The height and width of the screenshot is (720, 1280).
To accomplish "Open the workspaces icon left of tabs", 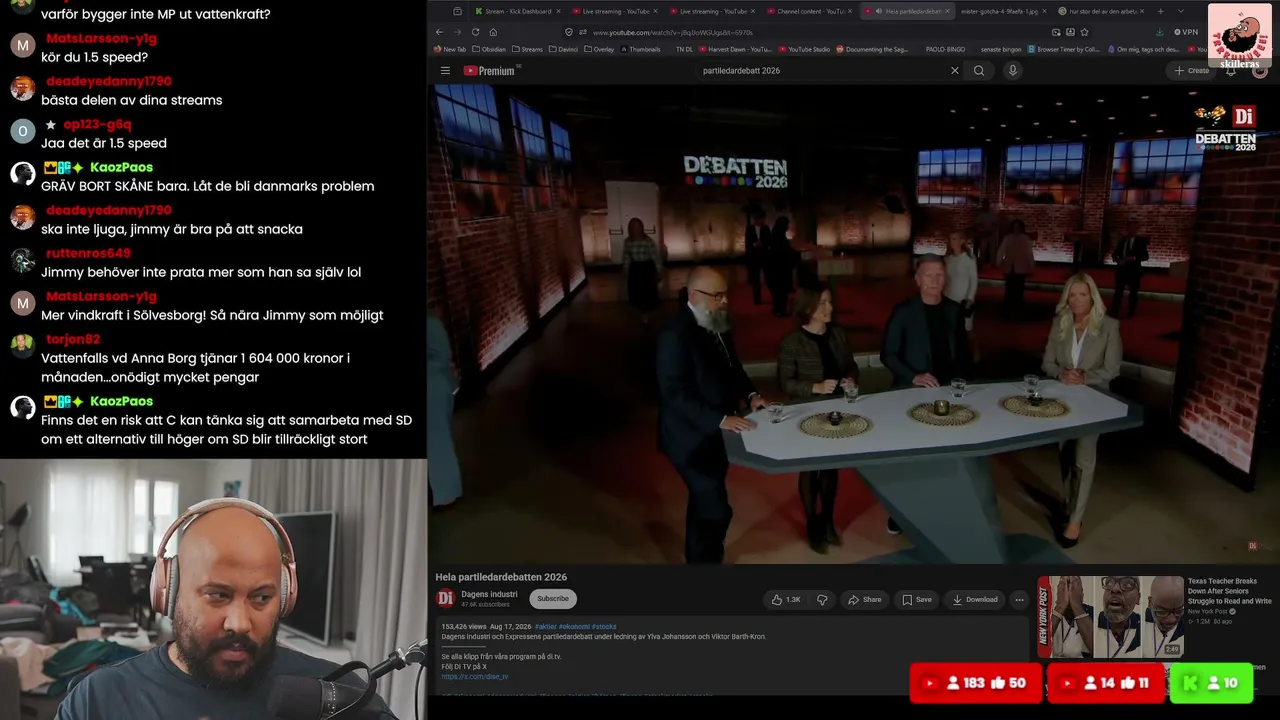I will (x=457, y=11).
